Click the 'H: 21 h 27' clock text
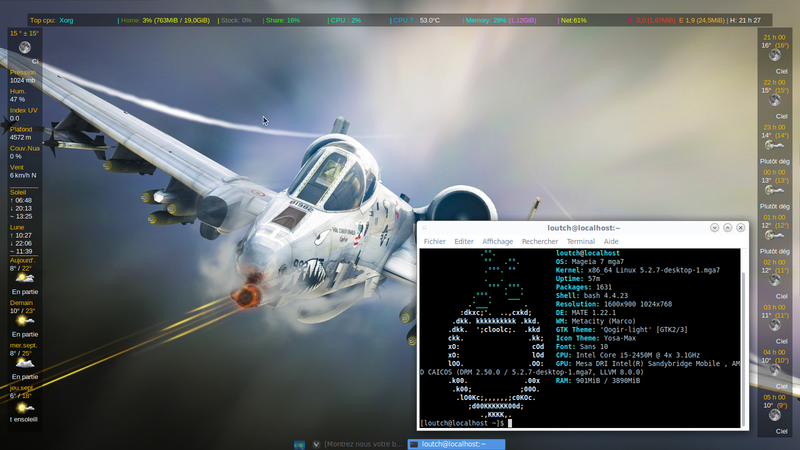The width and height of the screenshot is (800, 450). point(745,20)
